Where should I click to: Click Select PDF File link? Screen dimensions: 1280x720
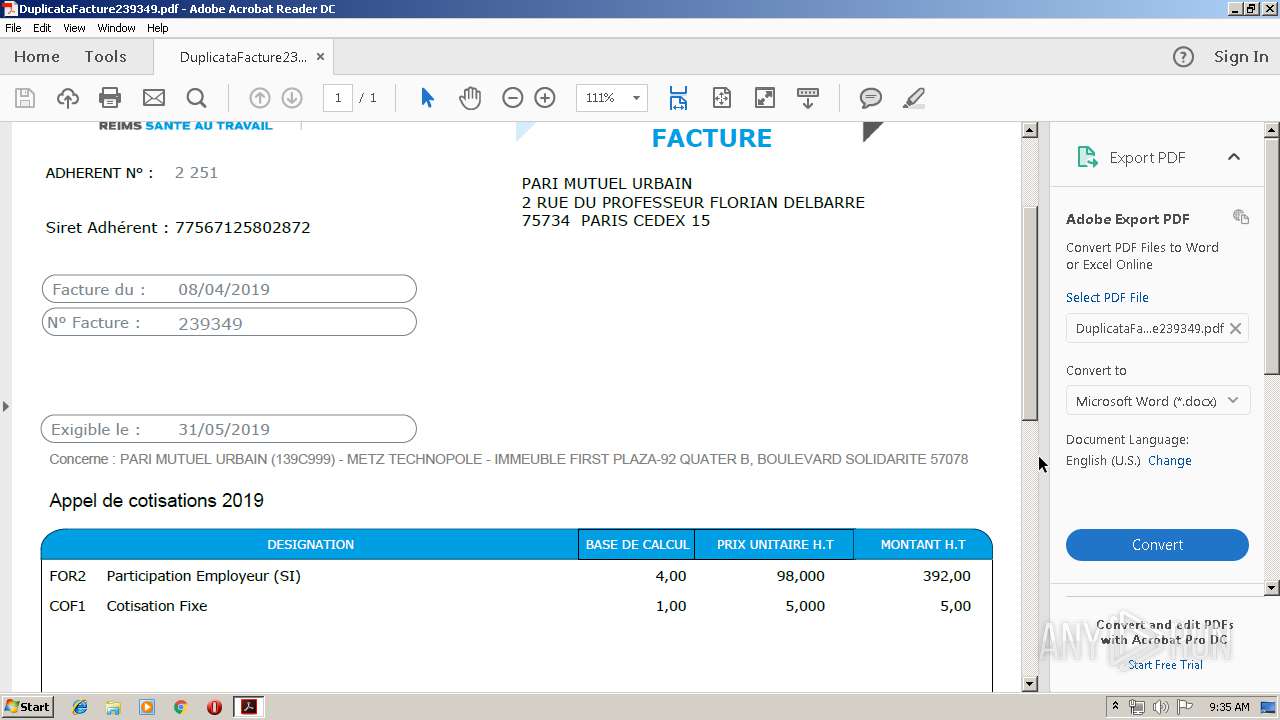1107,297
